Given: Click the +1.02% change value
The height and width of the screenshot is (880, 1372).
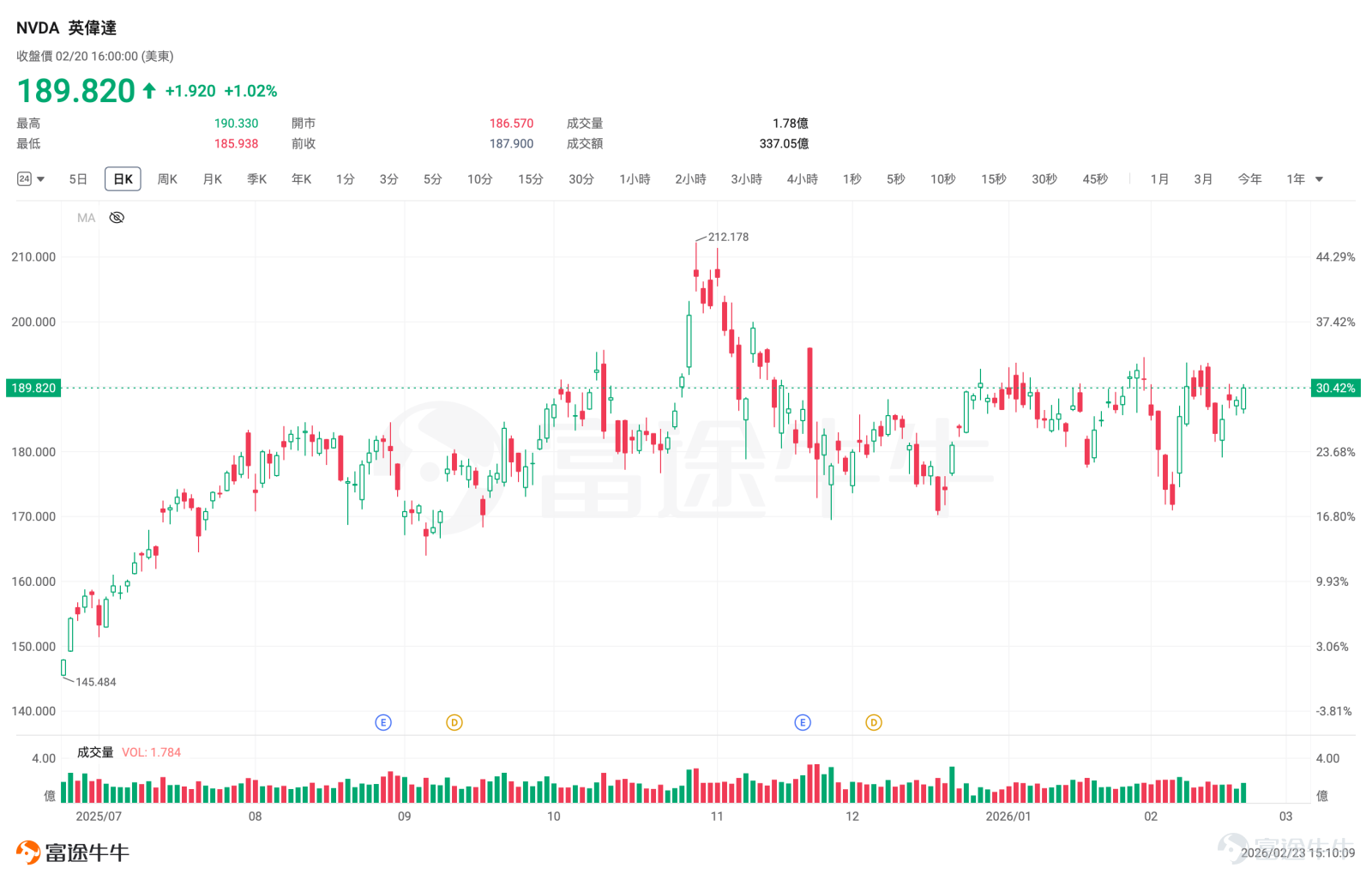Looking at the screenshot, I should point(250,91).
